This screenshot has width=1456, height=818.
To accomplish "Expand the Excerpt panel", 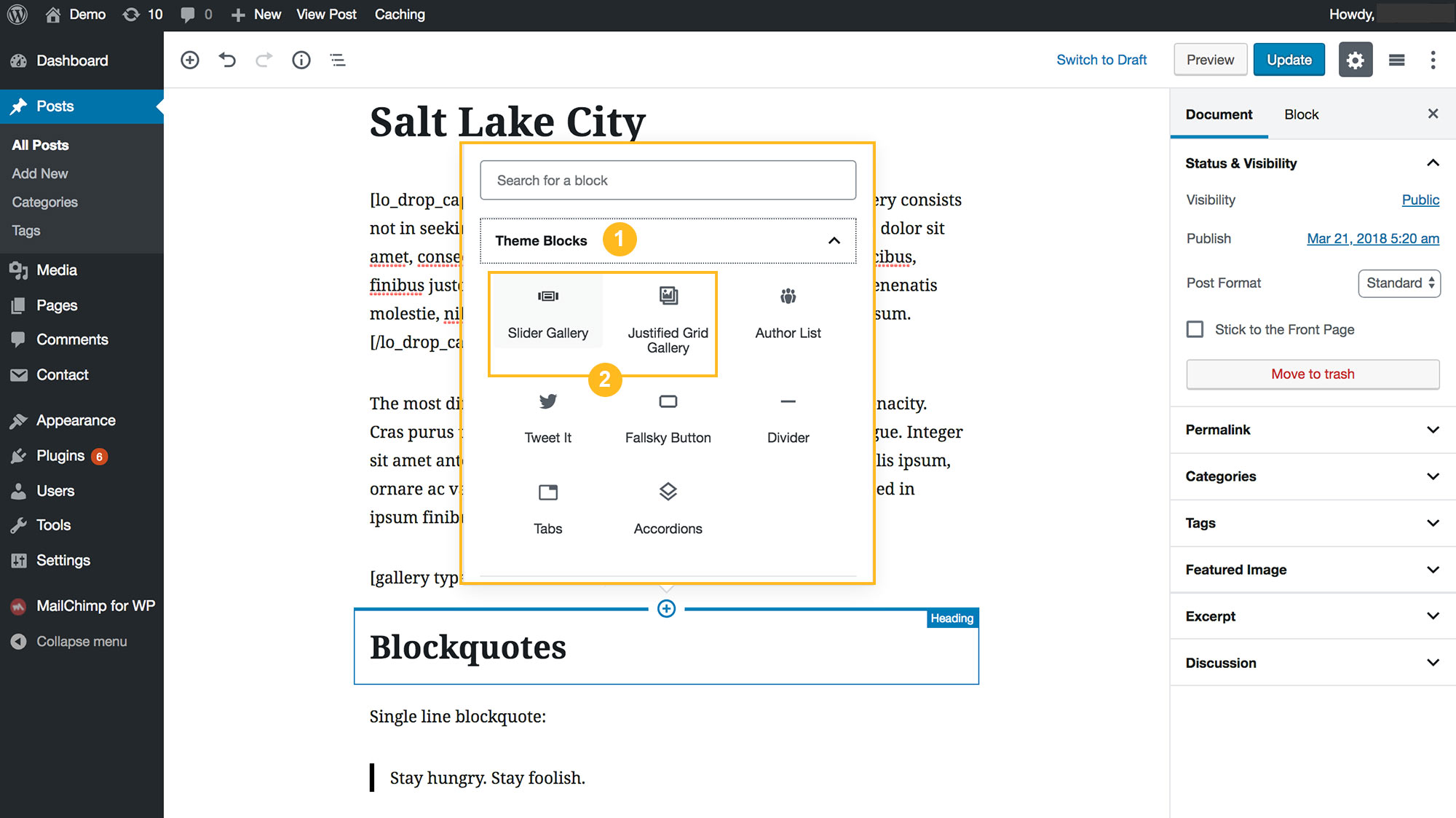I will 1313,616.
